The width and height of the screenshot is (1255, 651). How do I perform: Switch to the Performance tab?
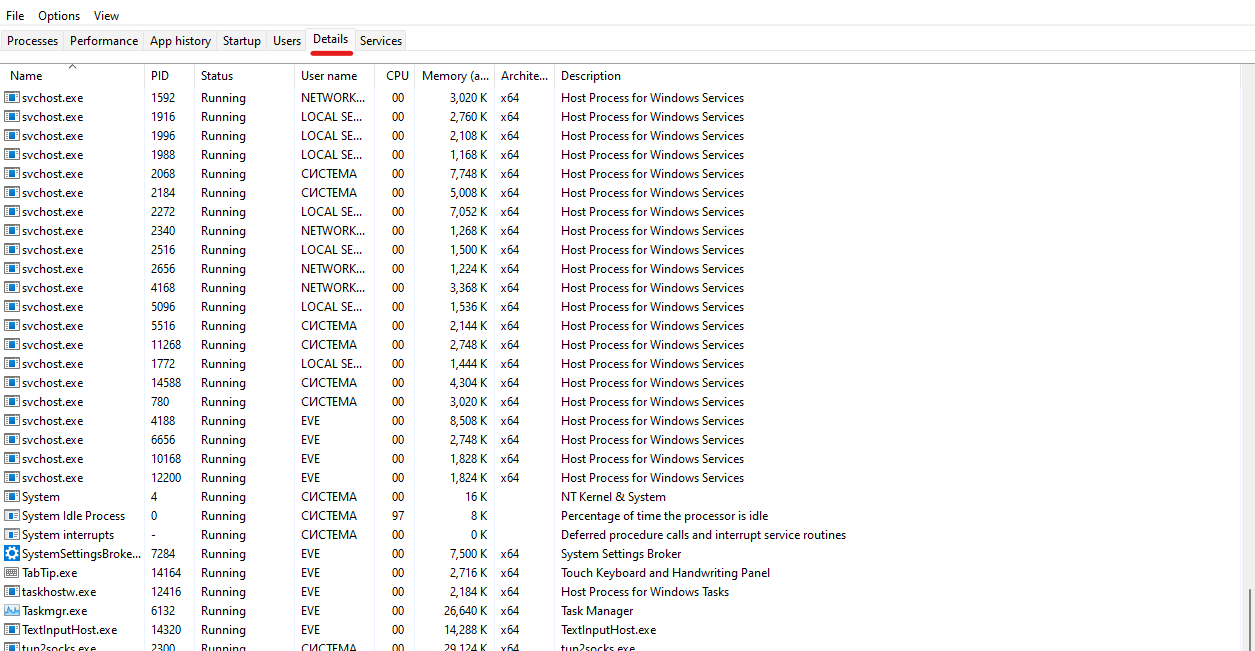point(104,41)
